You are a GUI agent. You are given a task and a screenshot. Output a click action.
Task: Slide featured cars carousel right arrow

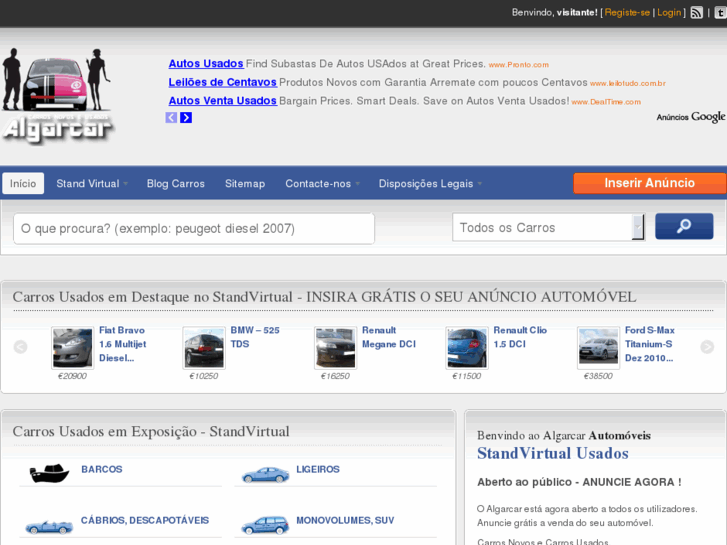(x=707, y=346)
